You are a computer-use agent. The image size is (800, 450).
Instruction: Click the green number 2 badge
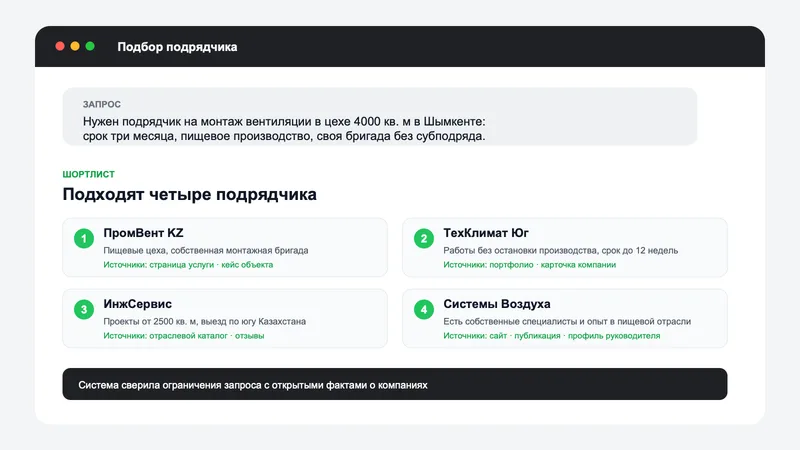click(x=423, y=238)
